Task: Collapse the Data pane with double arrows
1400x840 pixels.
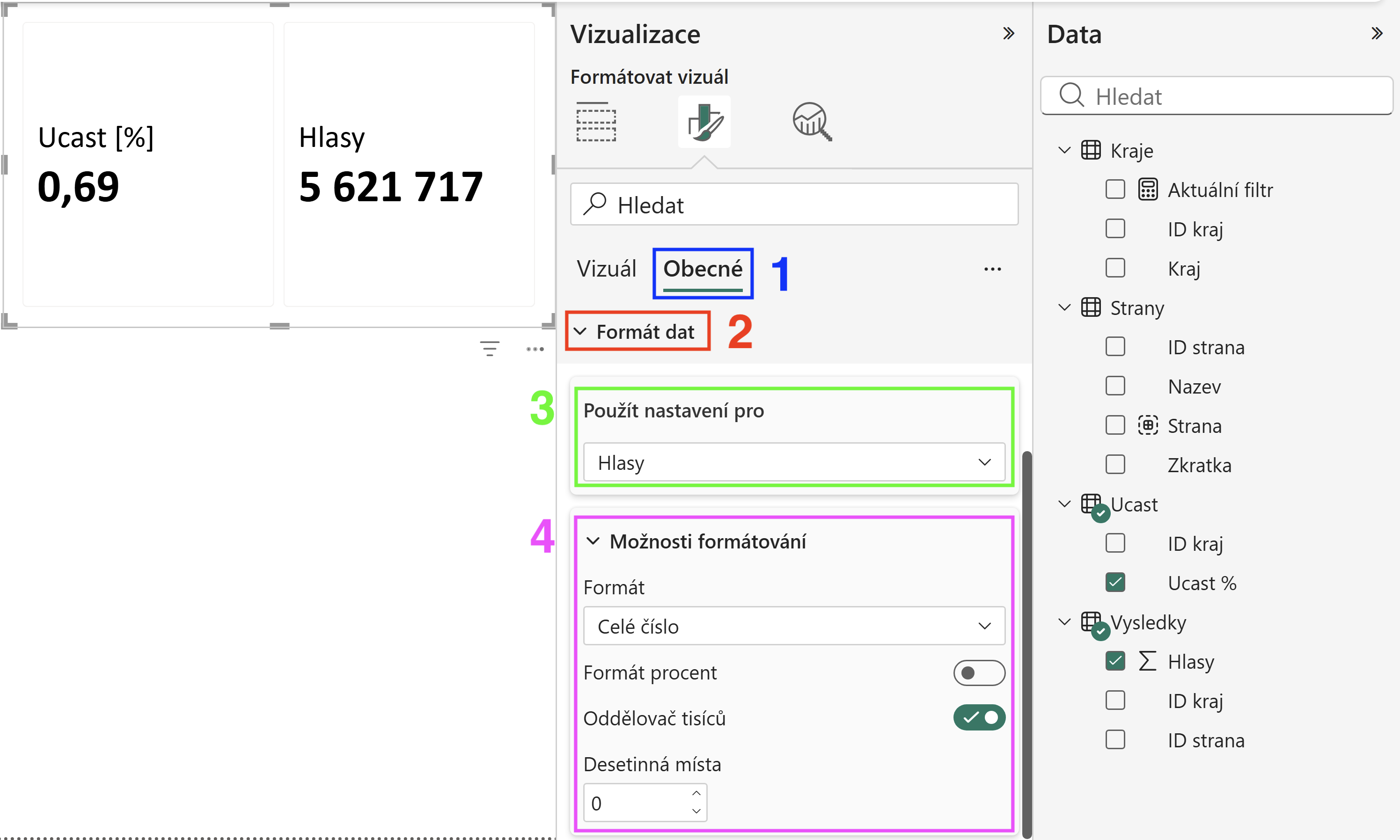Action: click(1377, 33)
